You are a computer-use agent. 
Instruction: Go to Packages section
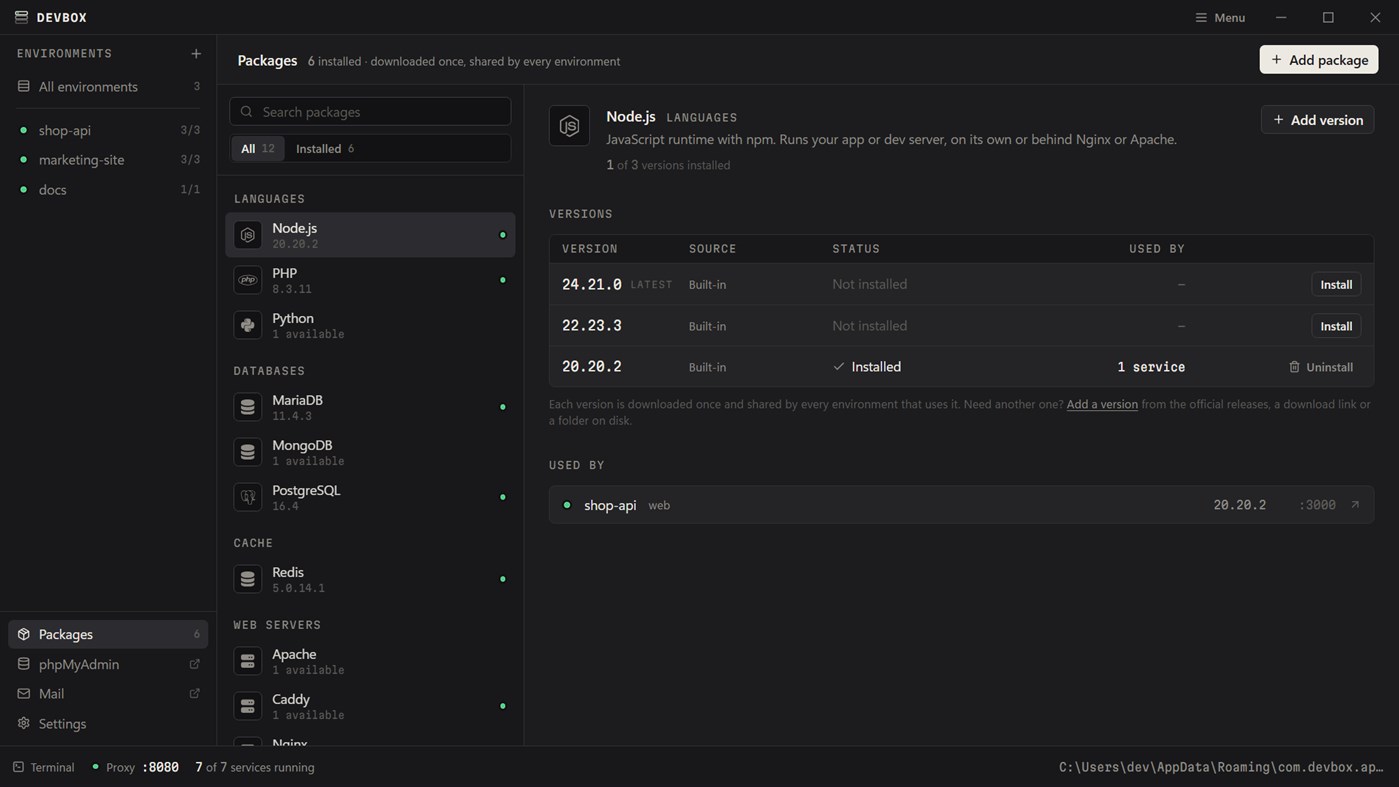[x=108, y=634]
